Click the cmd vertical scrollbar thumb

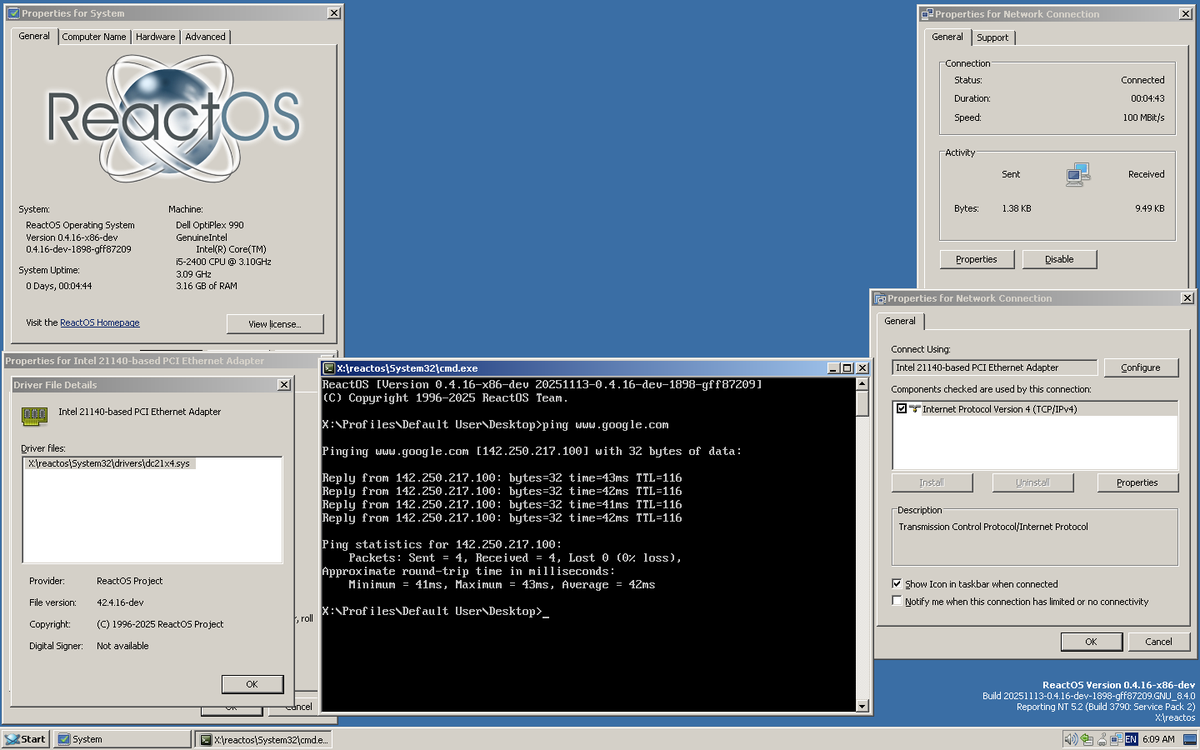[863, 403]
